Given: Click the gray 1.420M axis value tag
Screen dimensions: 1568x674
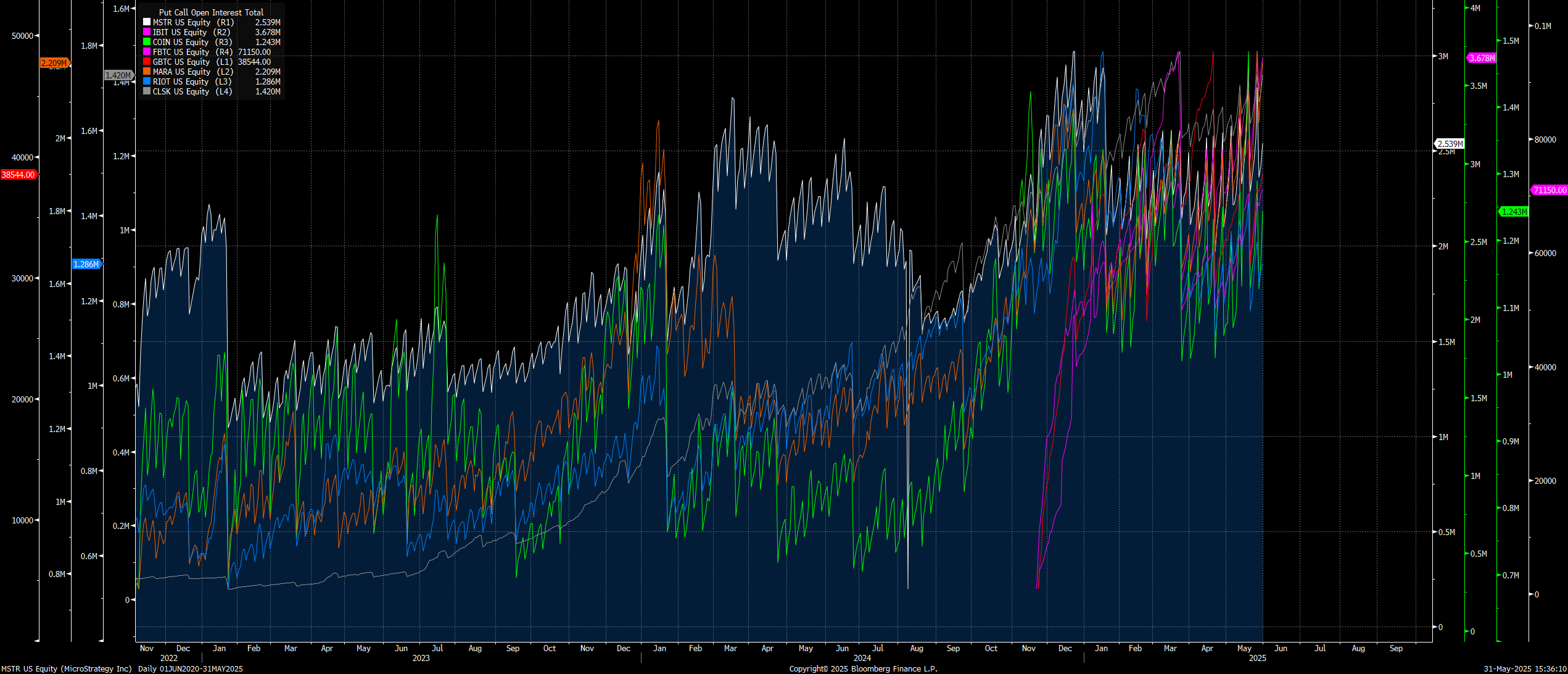Looking at the screenshot, I should 118,75.
